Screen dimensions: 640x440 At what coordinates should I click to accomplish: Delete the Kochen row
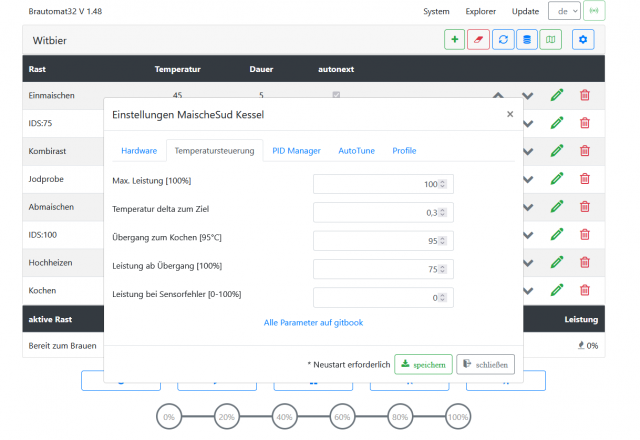click(x=584, y=290)
